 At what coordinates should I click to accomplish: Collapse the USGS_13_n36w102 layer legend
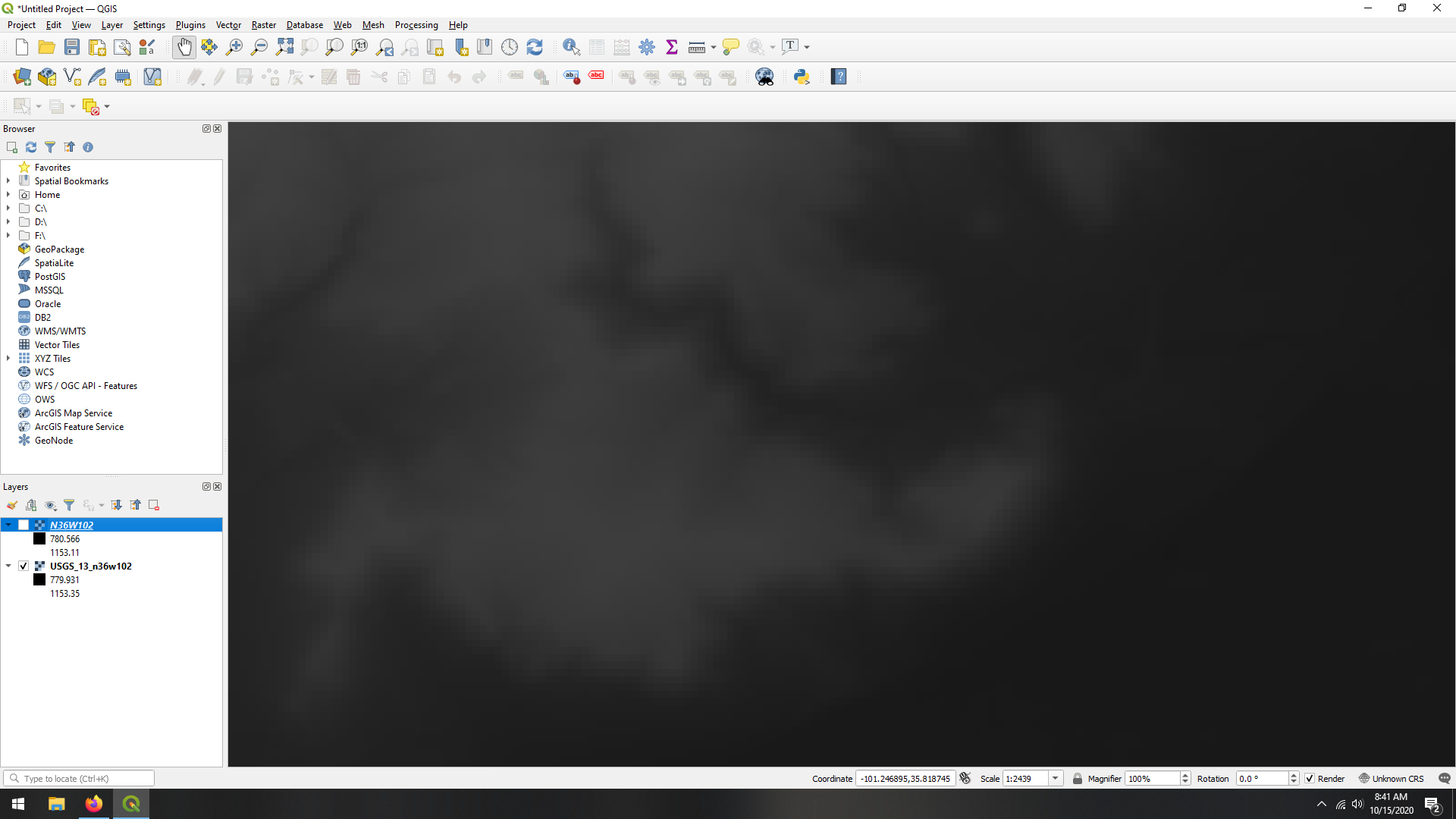[8, 566]
